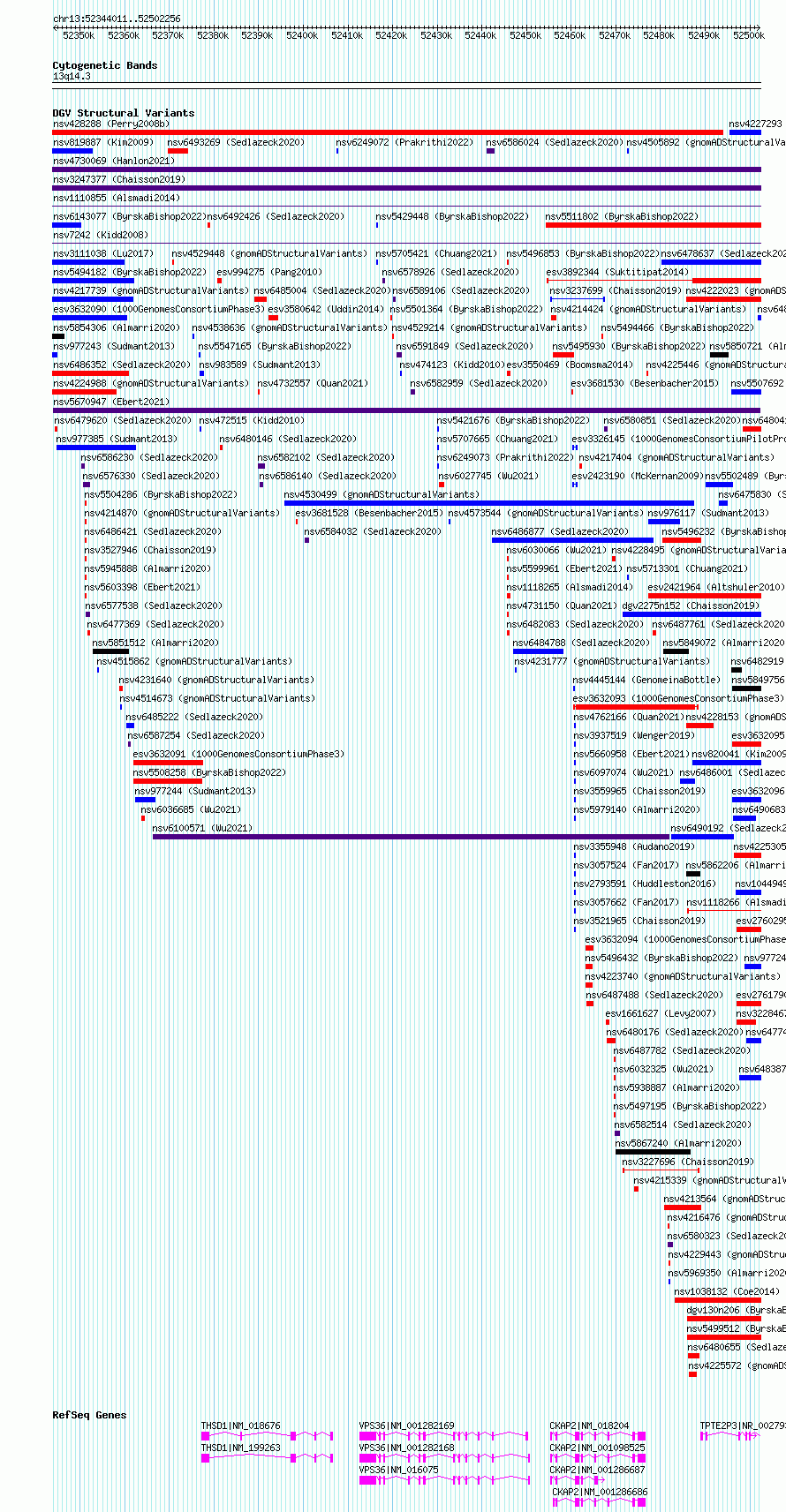
Task: Click the esv3326145 1000GenomesConsortiumPilot label
Action: tap(678, 439)
